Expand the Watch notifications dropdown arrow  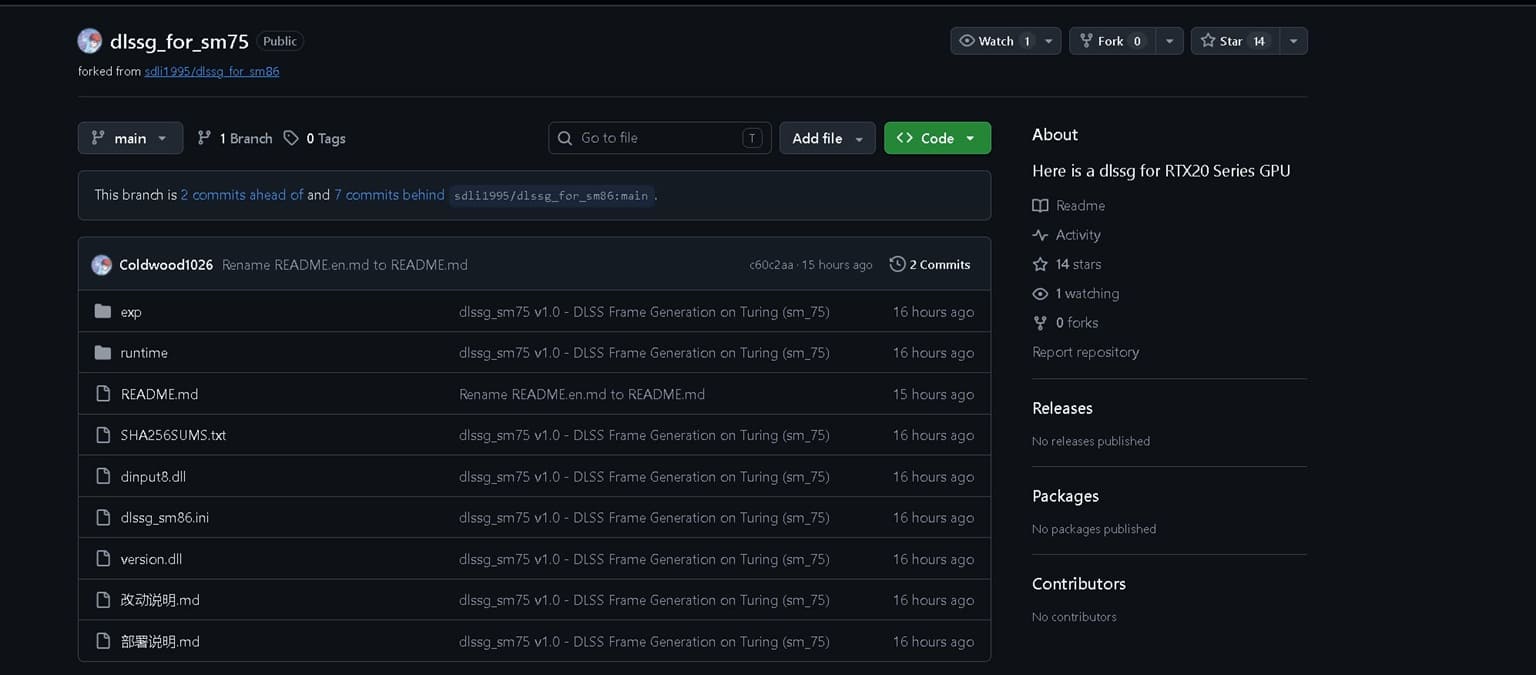[x=1049, y=41]
